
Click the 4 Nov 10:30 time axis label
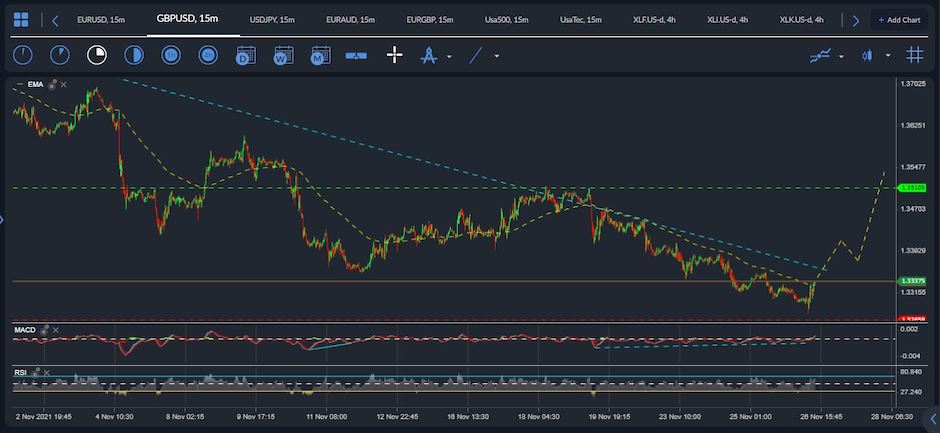[x=114, y=416]
